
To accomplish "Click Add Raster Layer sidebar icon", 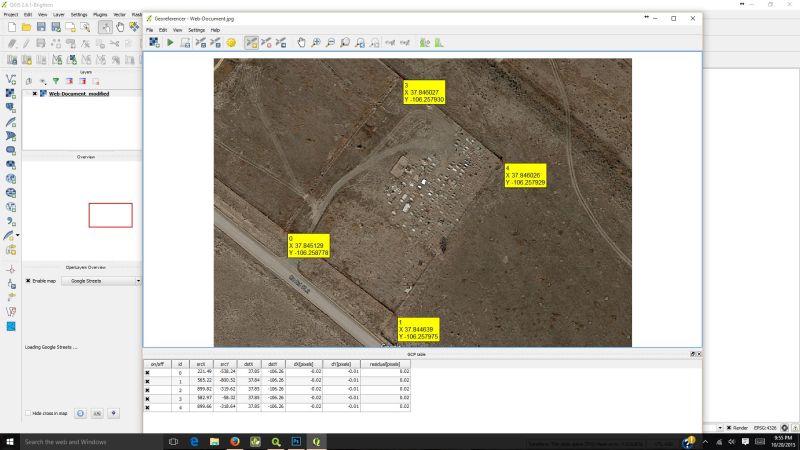I will pos(11,93).
